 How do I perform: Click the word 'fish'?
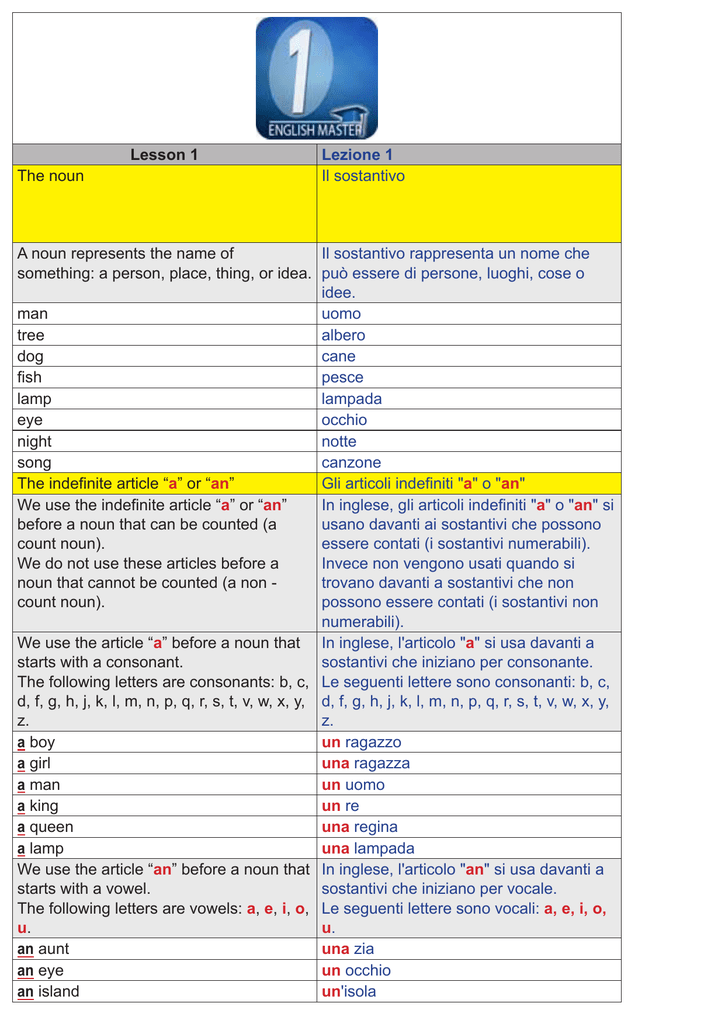point(29,377)
